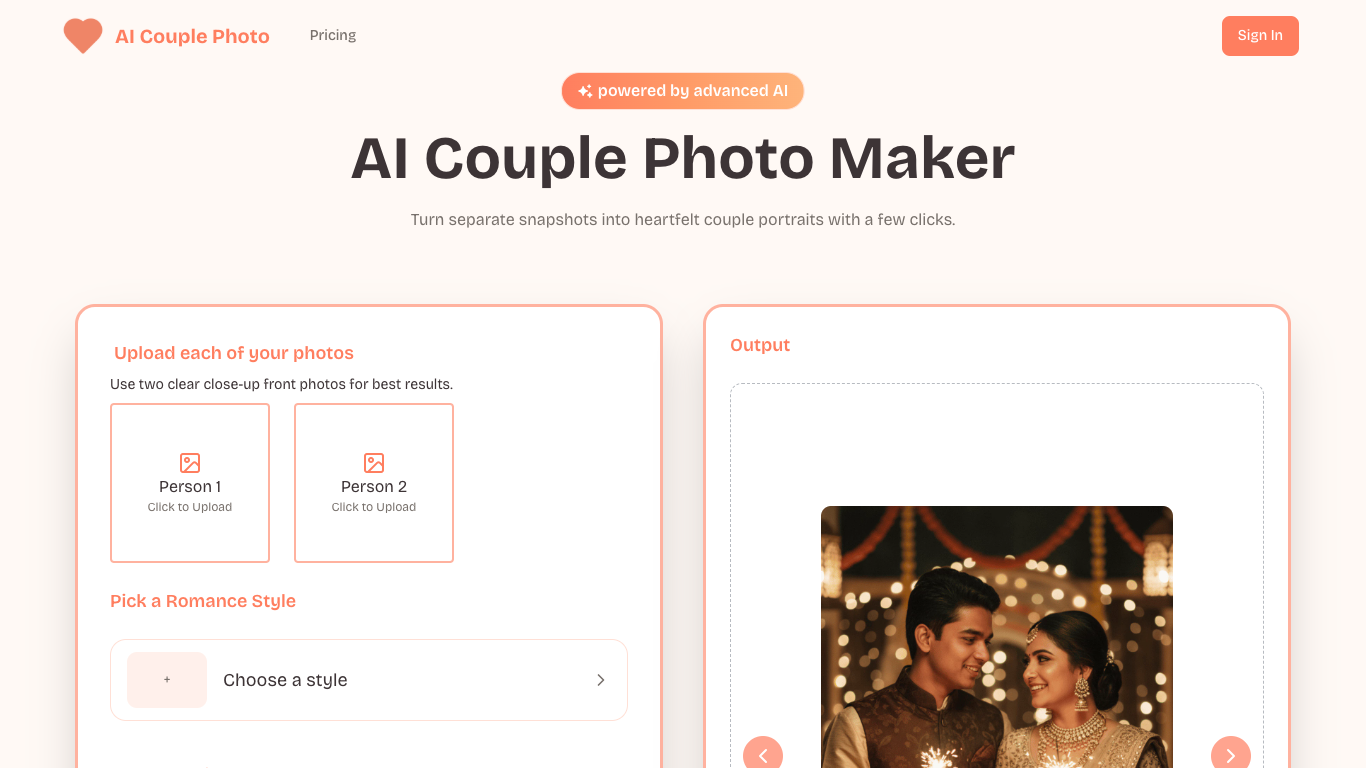This screenshot has width=1366, height=768.
Task: Open the Choose a style selector
Action: tap(369, 680)
